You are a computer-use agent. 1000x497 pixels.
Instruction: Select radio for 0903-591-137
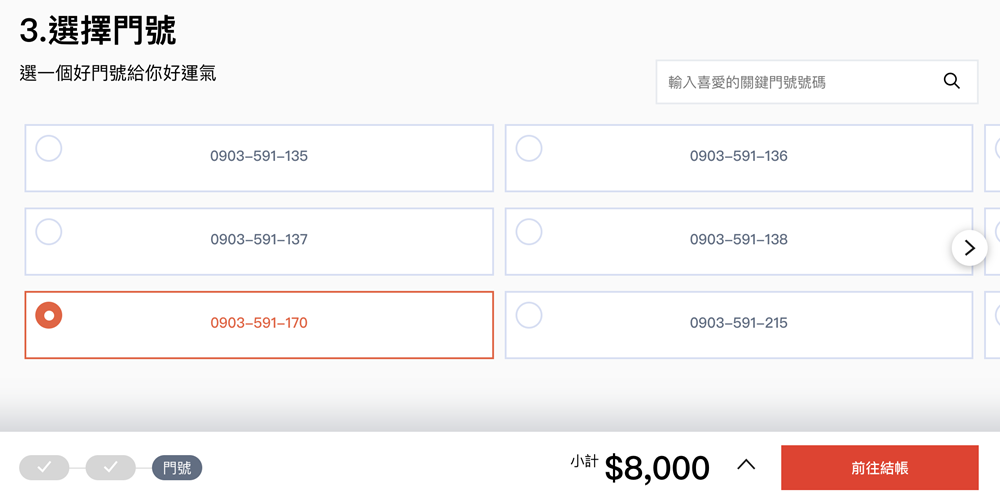coord(49,232)
